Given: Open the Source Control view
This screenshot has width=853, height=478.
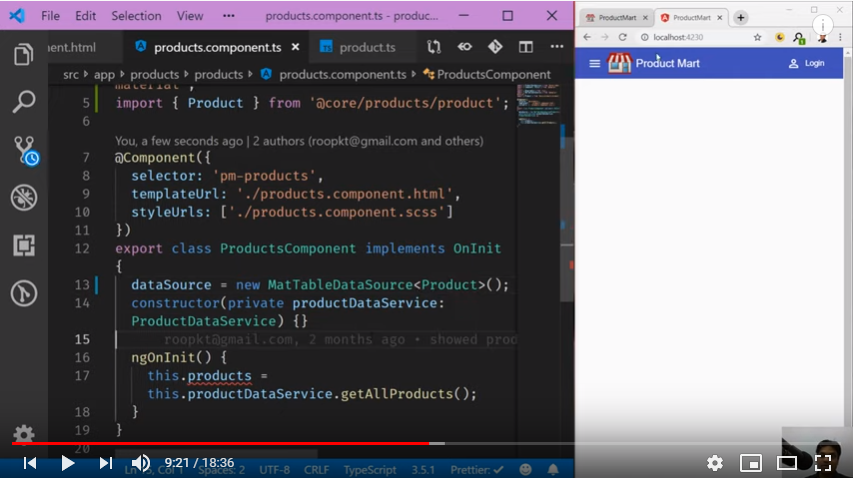Looking at the screenshot, I should [24, 151].
